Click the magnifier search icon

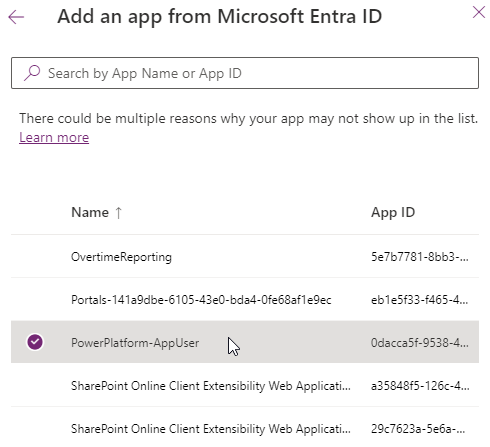click(32, 73)
